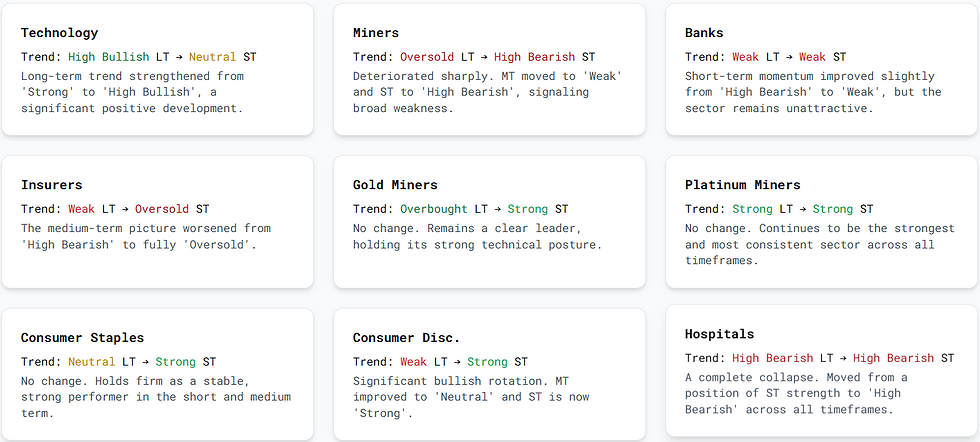Viewport: 980px width, 442px height.
Task: Click the Consumer Staples card heading
Action: coord(82,338)
